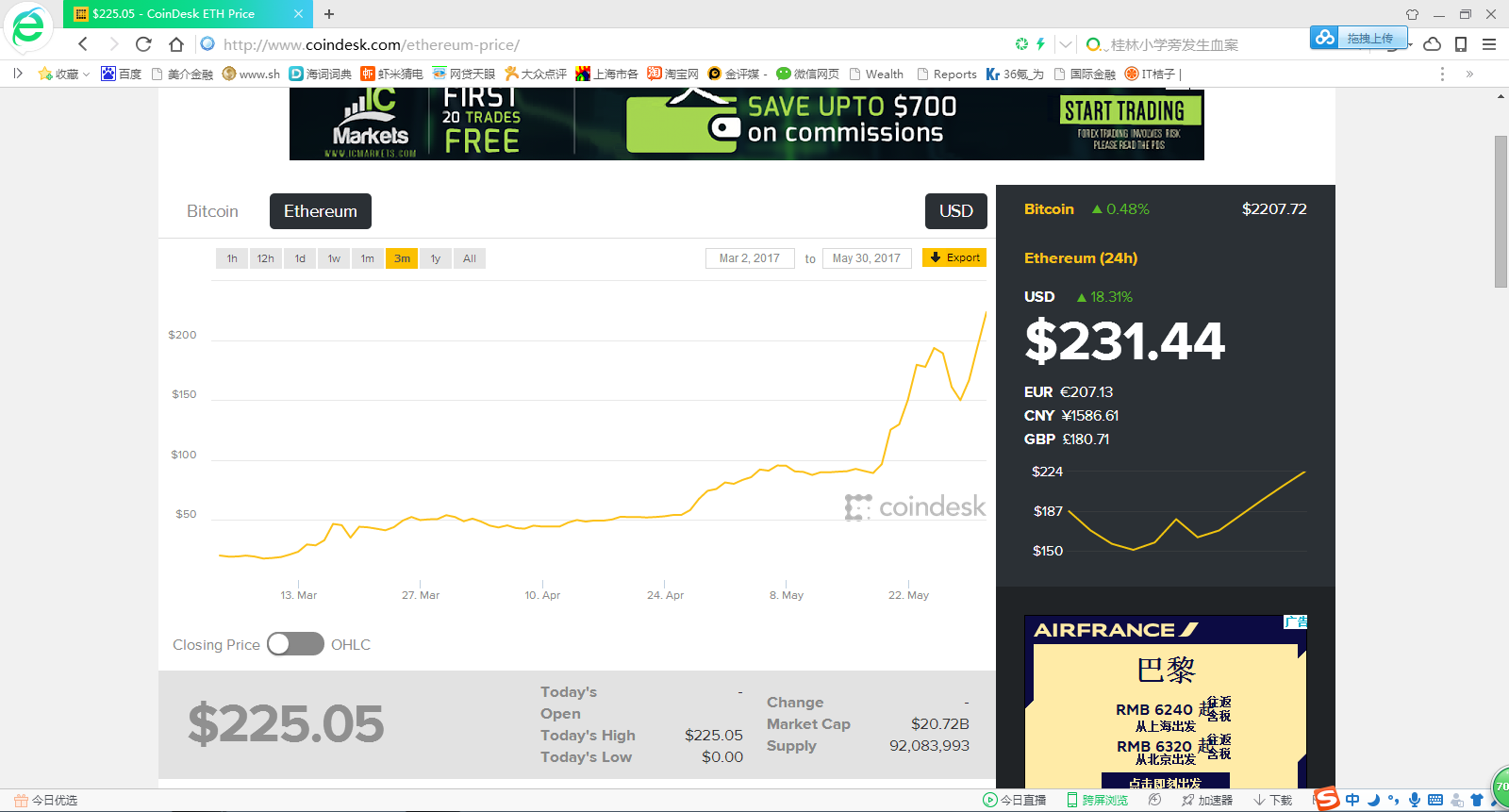Expand the address bar dropdown arrow

pyautogui.click(x=1066, y=44)
